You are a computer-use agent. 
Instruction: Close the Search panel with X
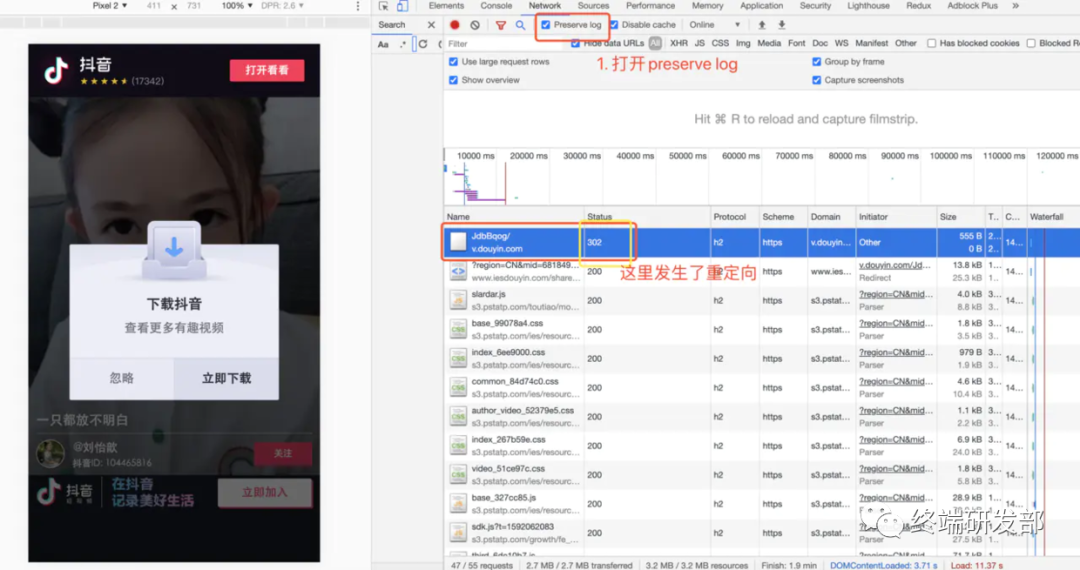pos(431,25)
